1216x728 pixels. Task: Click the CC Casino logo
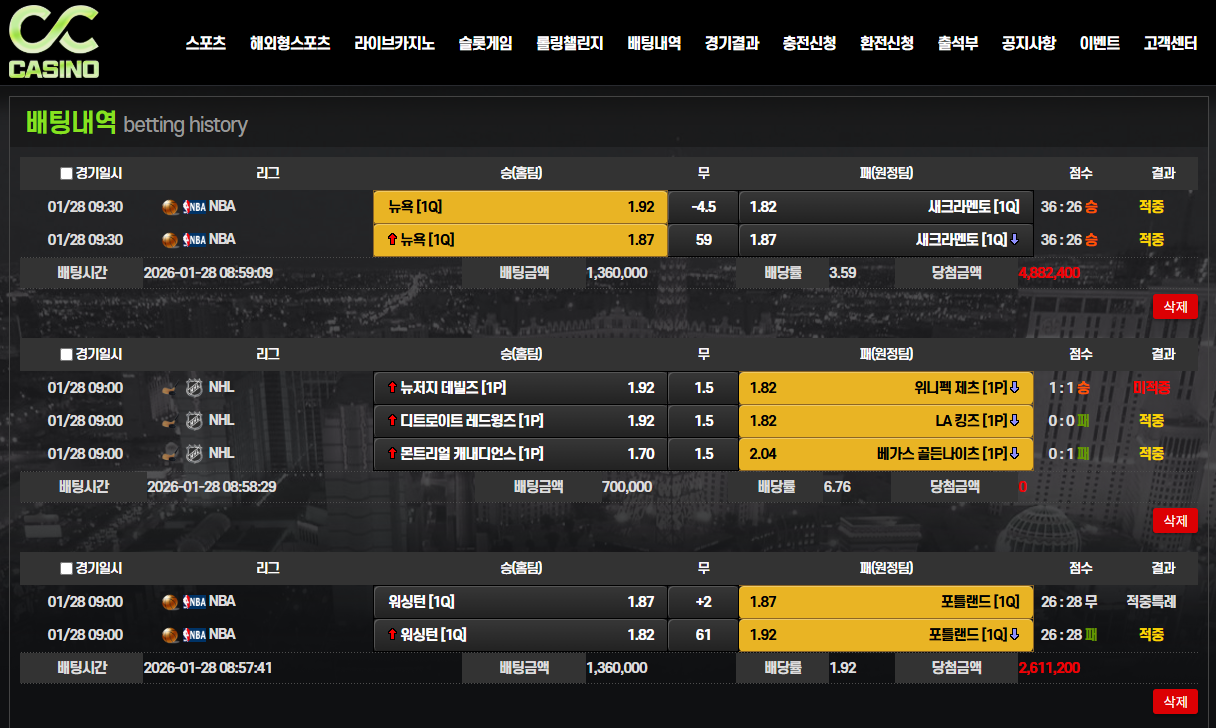coord(54,42)
